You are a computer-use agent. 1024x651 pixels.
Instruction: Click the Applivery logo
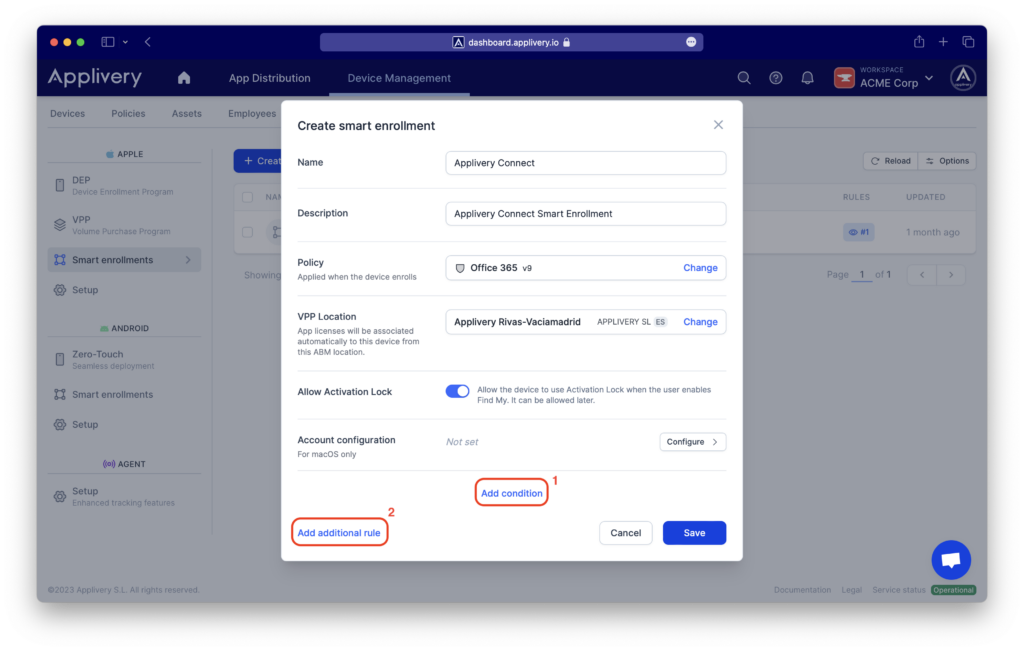click(x=95, y=77)
